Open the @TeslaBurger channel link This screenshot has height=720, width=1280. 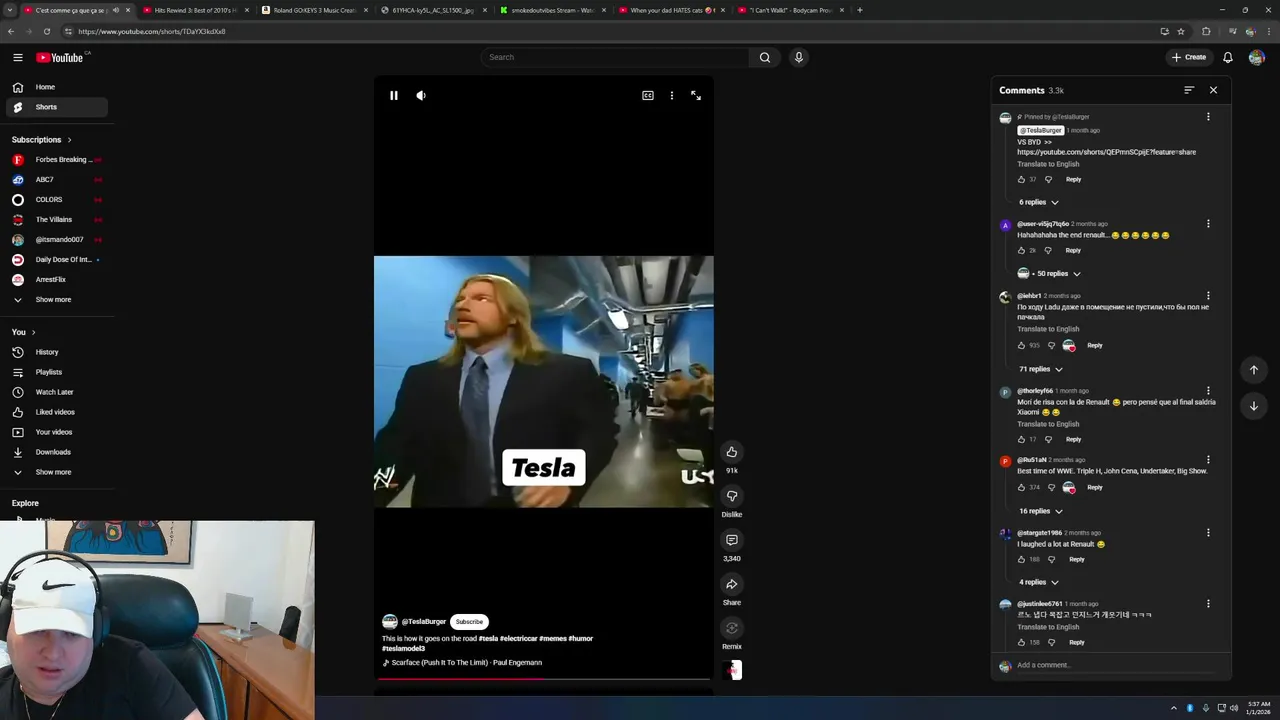click(x=424, y=622)
